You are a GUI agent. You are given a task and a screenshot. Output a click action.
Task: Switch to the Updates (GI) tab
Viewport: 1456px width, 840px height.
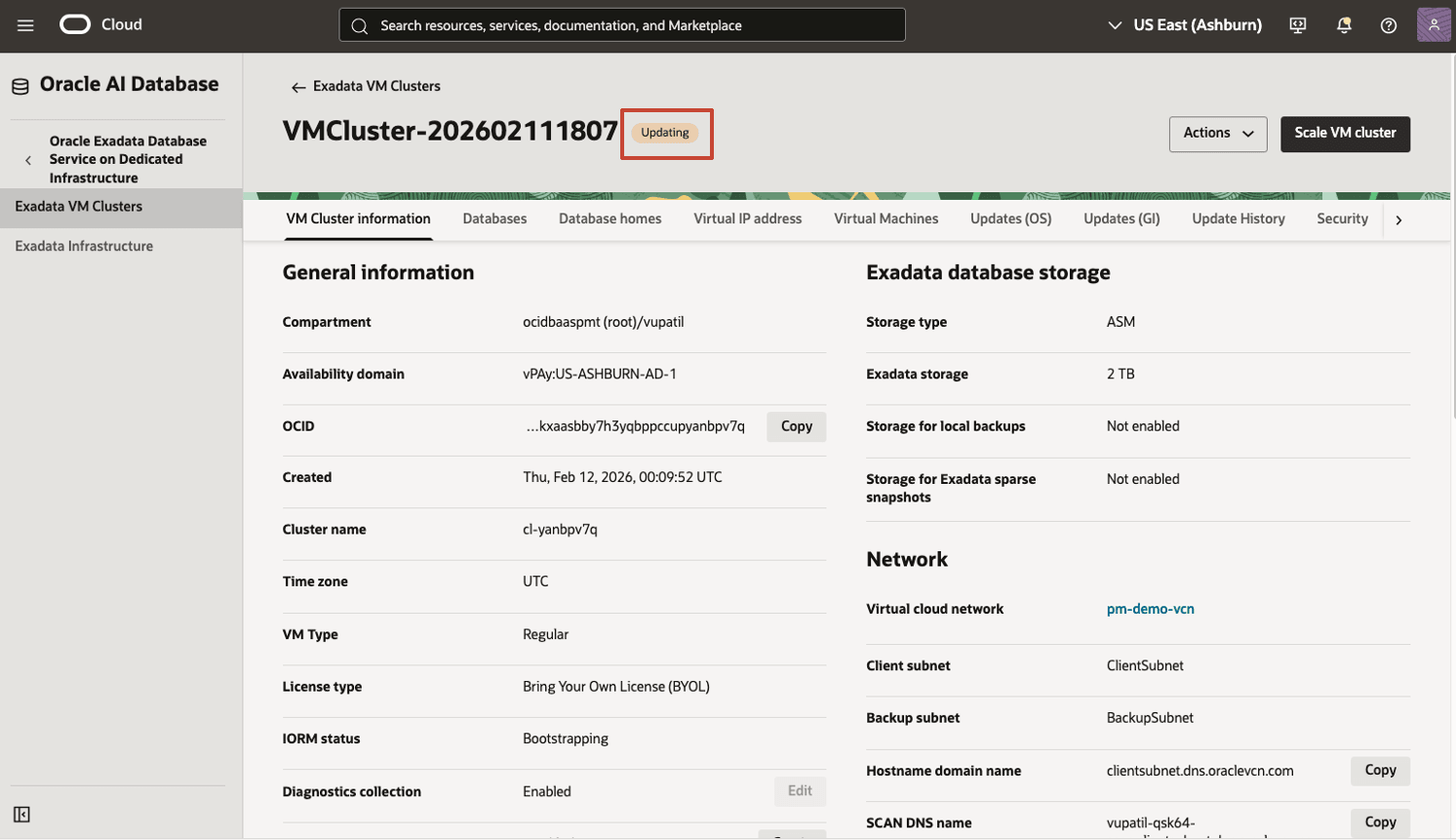tap(1122, 219)
